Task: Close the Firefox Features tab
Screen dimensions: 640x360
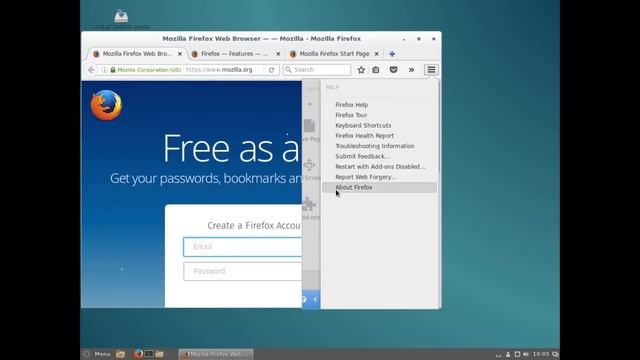Action: click(278, 54)
